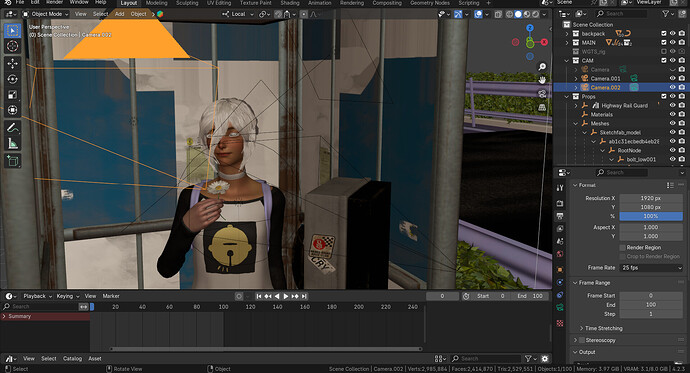690x373 pixels.
Task: Open the Output properties tab
Action: (560, 216)
